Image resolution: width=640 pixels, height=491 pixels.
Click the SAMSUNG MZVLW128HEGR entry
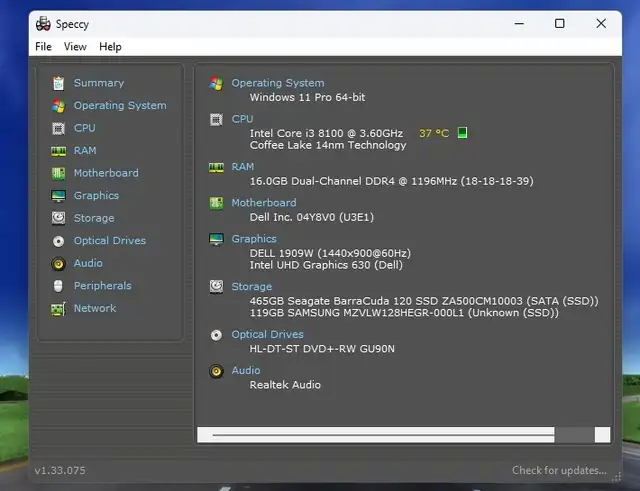[x=404, y=313]
